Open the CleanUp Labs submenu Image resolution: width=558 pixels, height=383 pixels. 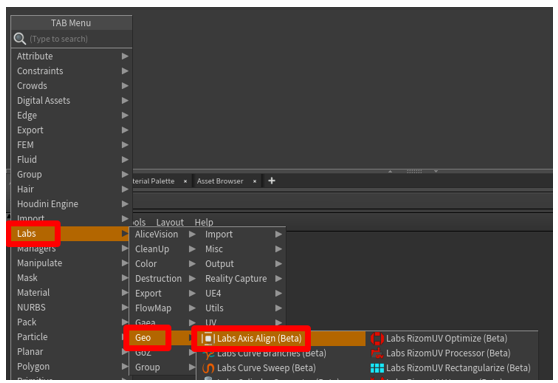165,249
